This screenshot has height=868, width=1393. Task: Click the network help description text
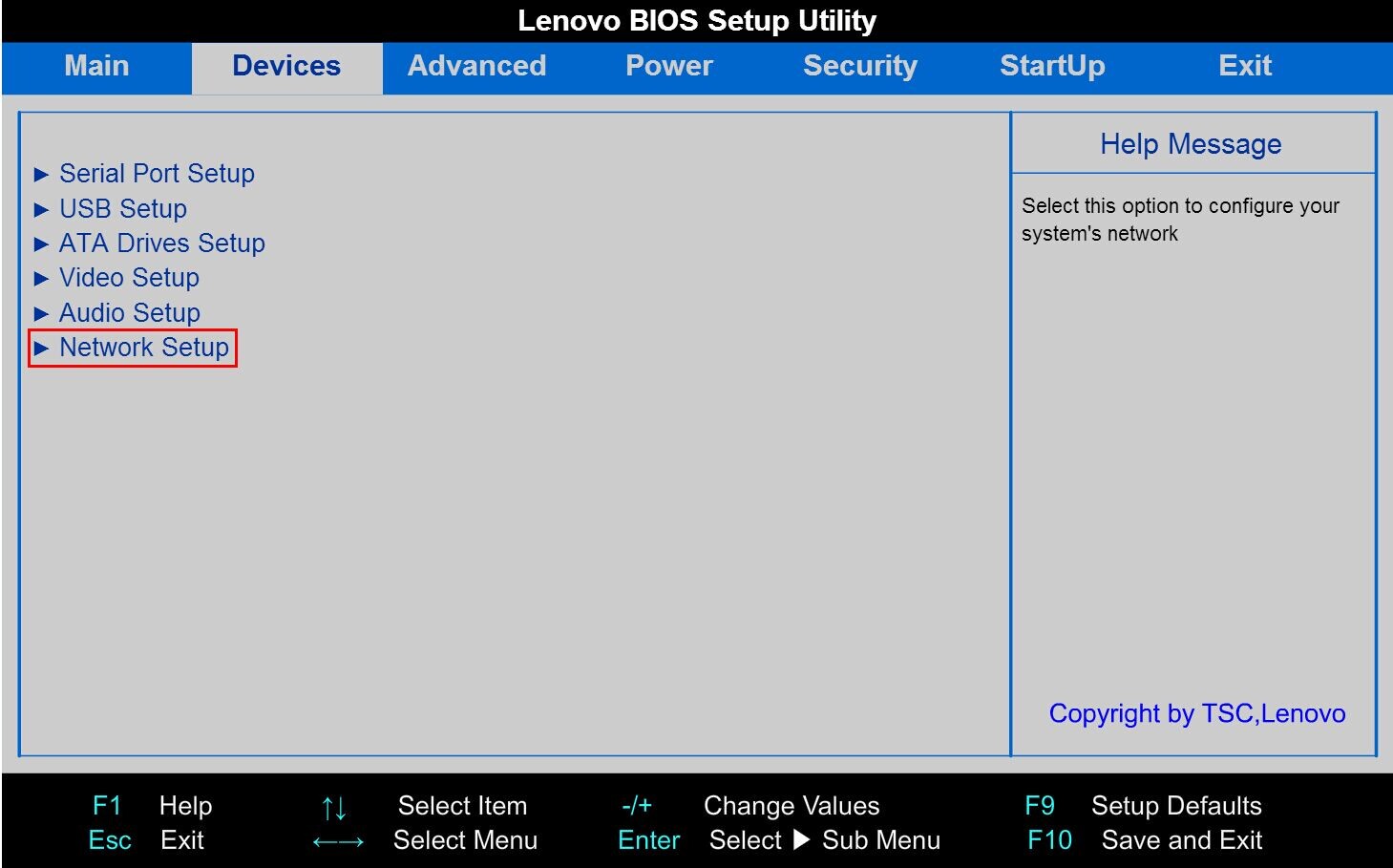1180,220
